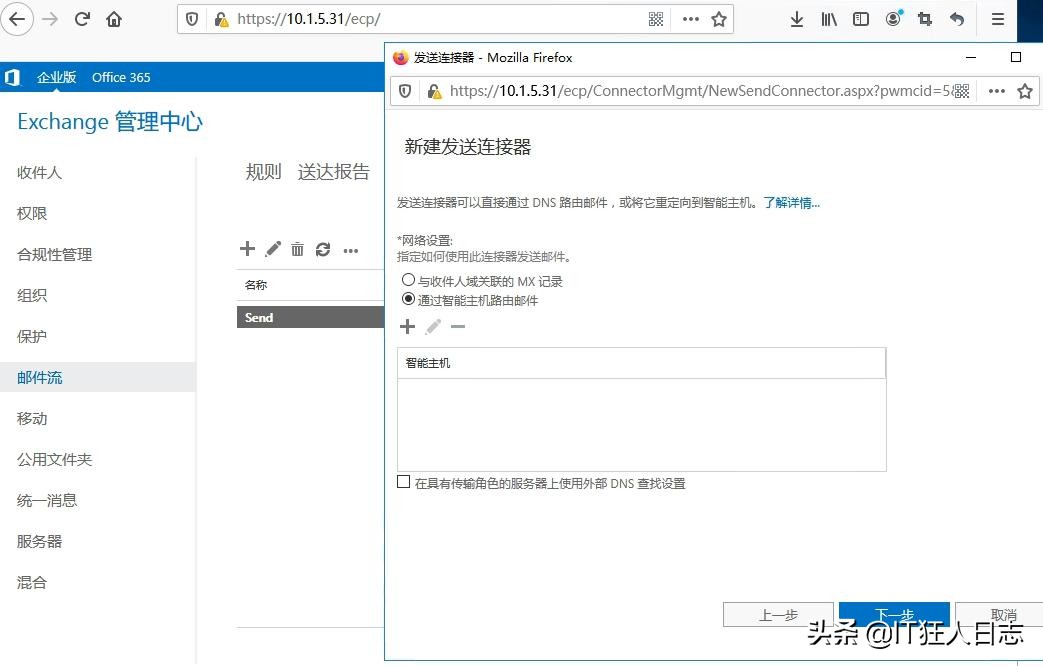
Task: Open Firefox hamburger application menu
Action: 997,18
